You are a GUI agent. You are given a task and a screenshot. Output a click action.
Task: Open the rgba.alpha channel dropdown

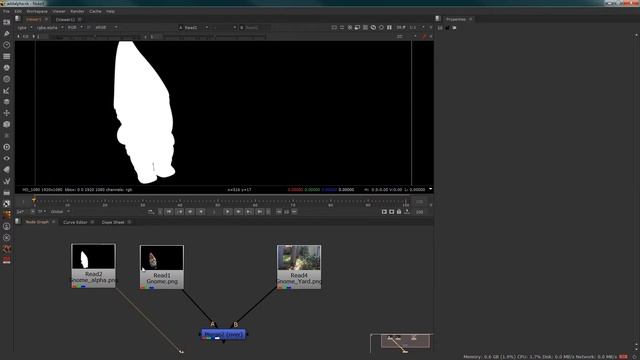click(50, 27)
